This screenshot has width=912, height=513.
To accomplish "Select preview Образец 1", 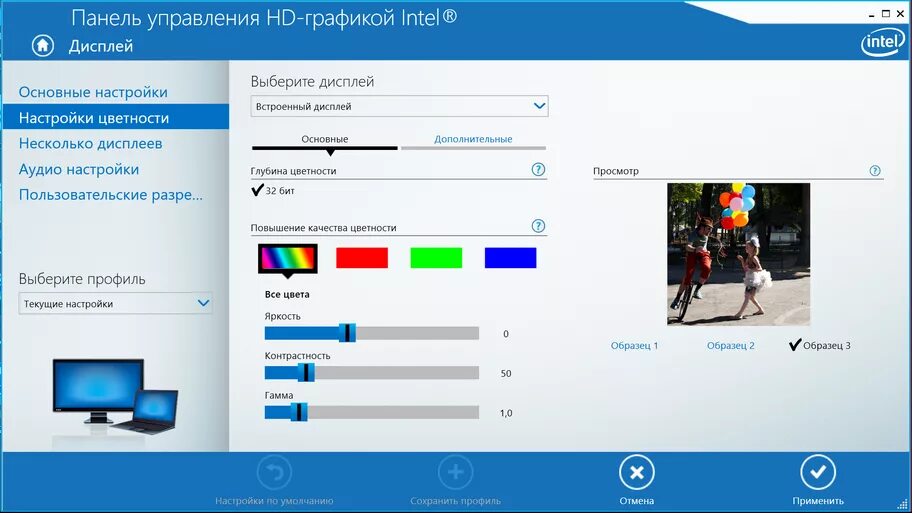I will [x=634, y=345].
